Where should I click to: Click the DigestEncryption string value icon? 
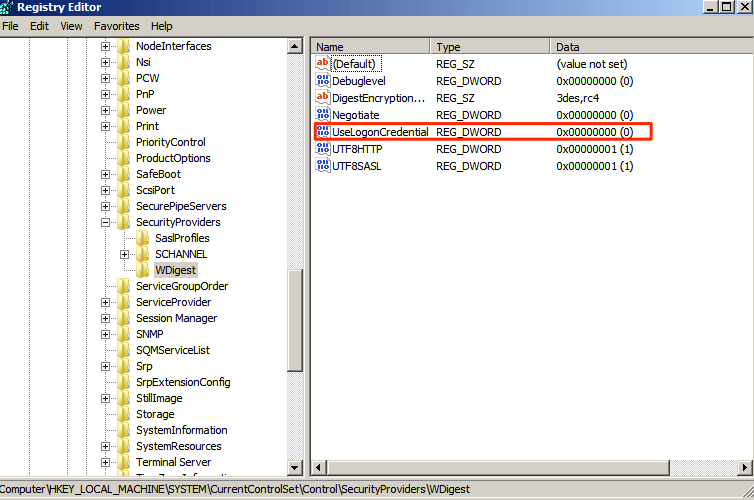pyautogui.click(x=322, y=98)
